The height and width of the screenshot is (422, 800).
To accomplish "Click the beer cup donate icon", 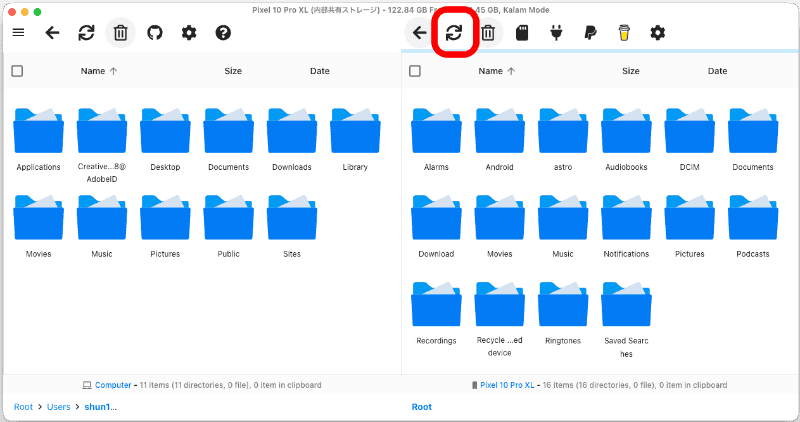I will [624, 33].
